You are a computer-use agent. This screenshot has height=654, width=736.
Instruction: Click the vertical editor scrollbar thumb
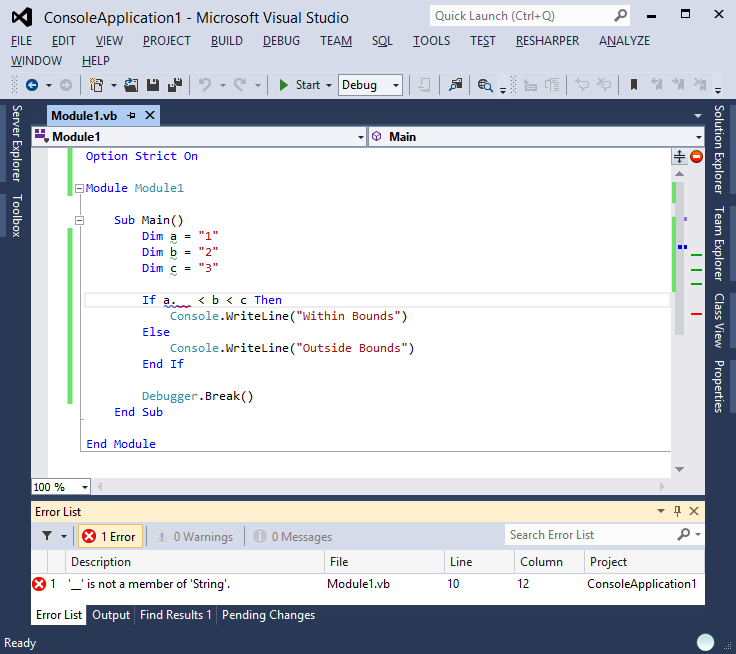[679, 258]
